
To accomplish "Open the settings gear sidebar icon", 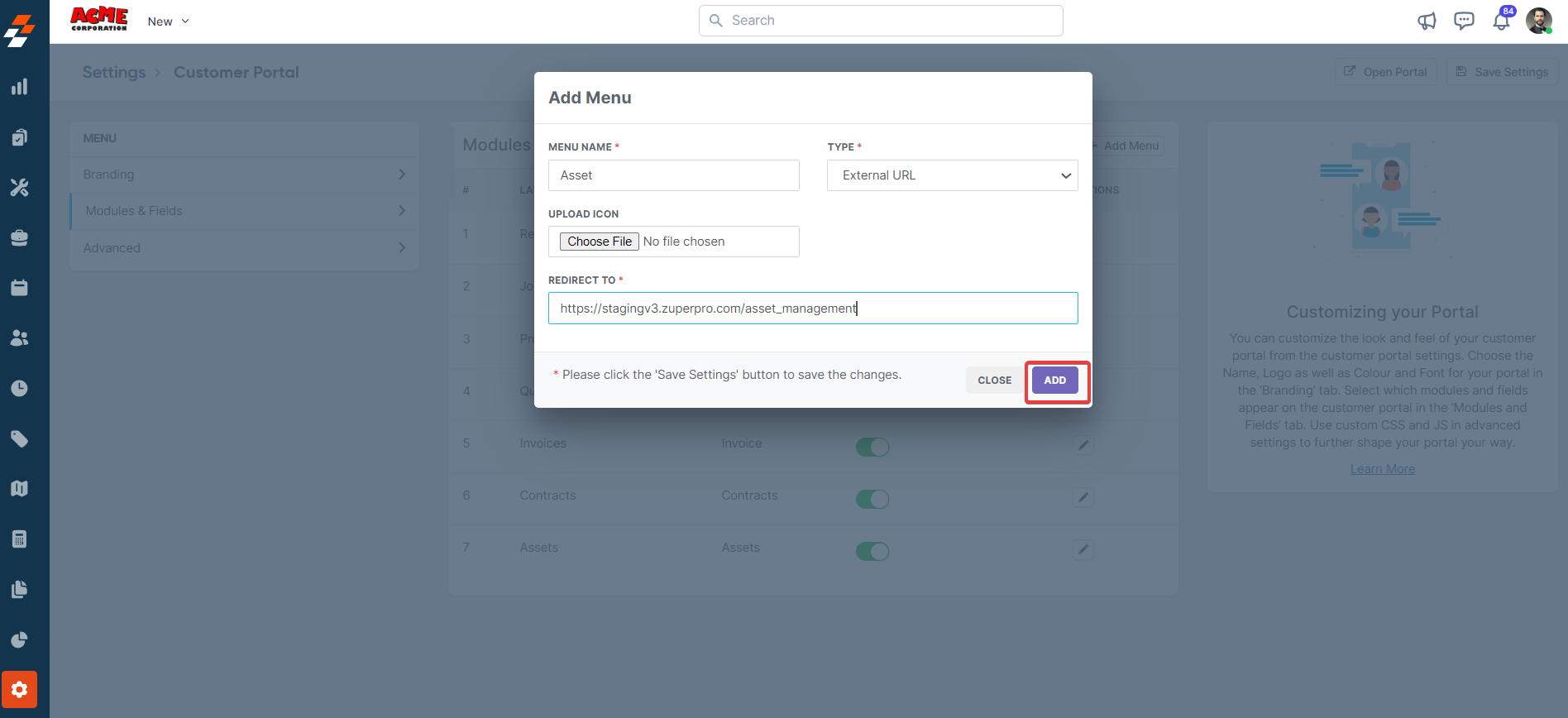I will (20, 690).
